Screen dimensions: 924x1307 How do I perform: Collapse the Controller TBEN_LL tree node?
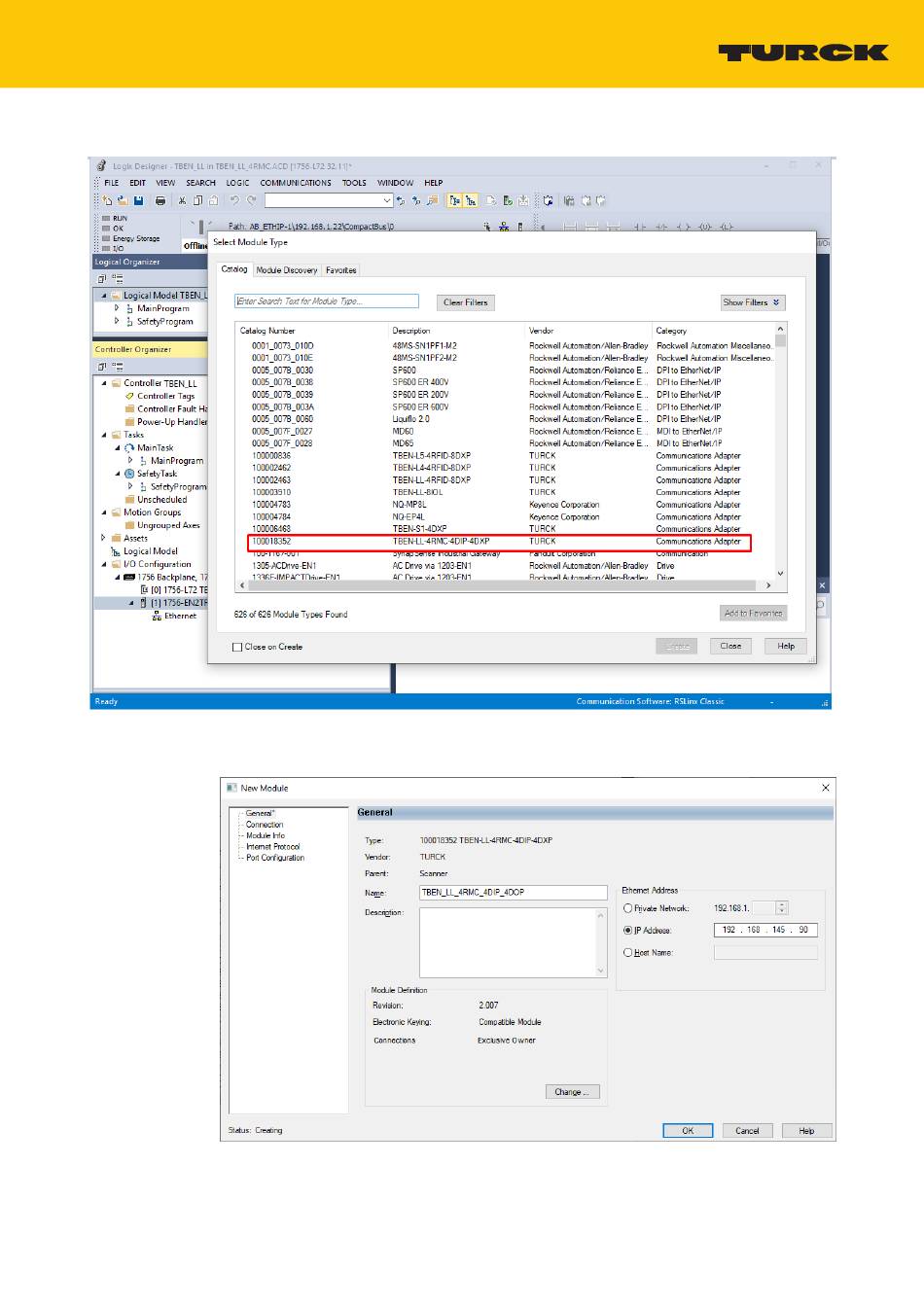pos(104,383)
